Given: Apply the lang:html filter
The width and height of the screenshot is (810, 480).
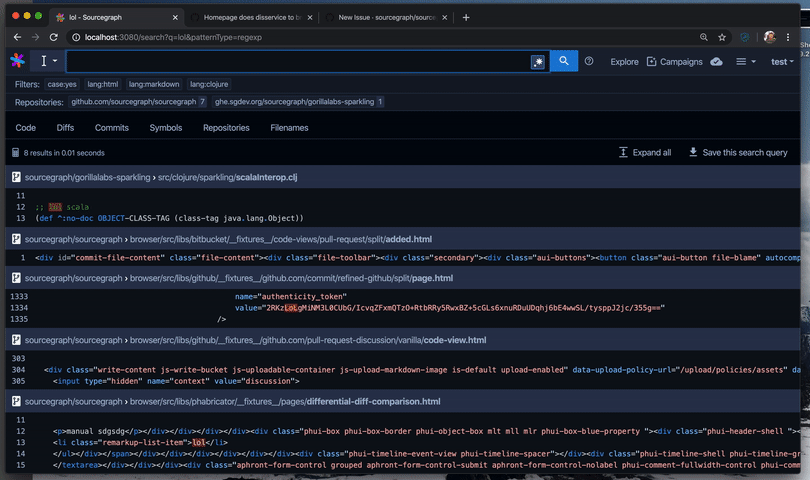Looking at the screenshot, I should 102,84.
